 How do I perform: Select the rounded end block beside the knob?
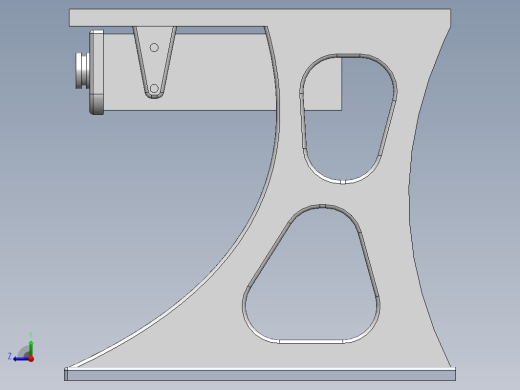(97, 72)
